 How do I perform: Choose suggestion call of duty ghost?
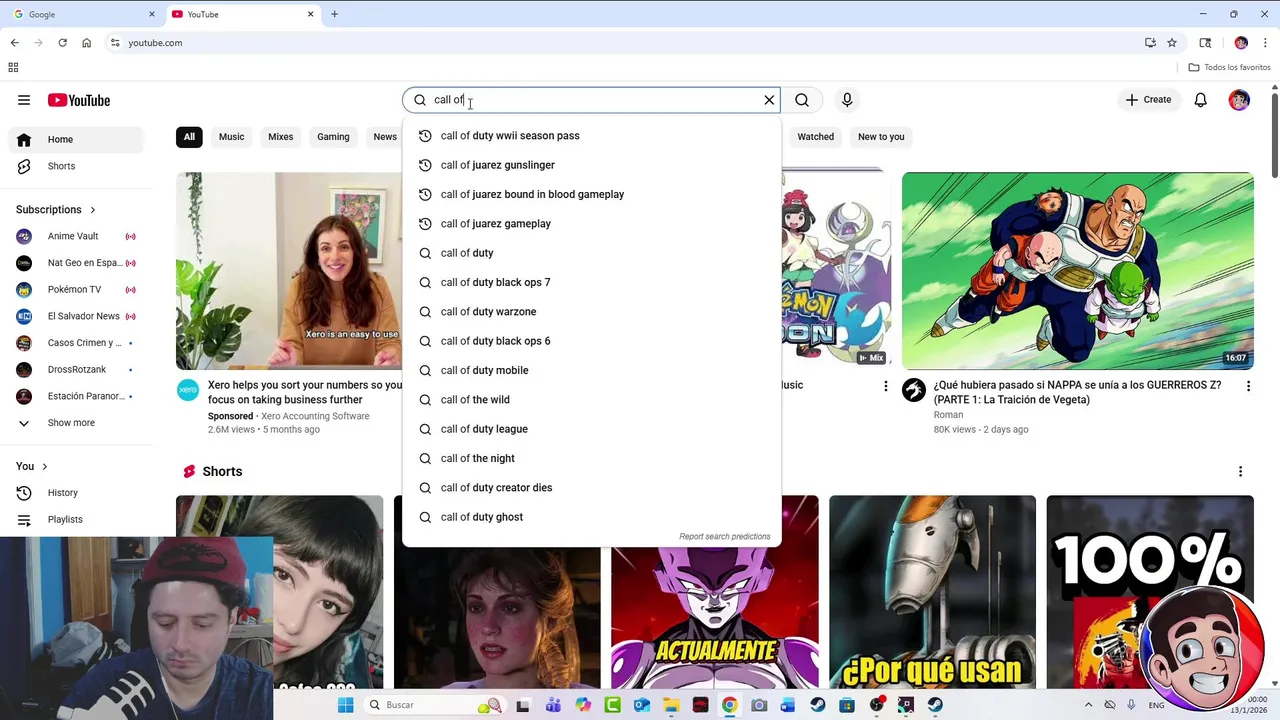591,517
